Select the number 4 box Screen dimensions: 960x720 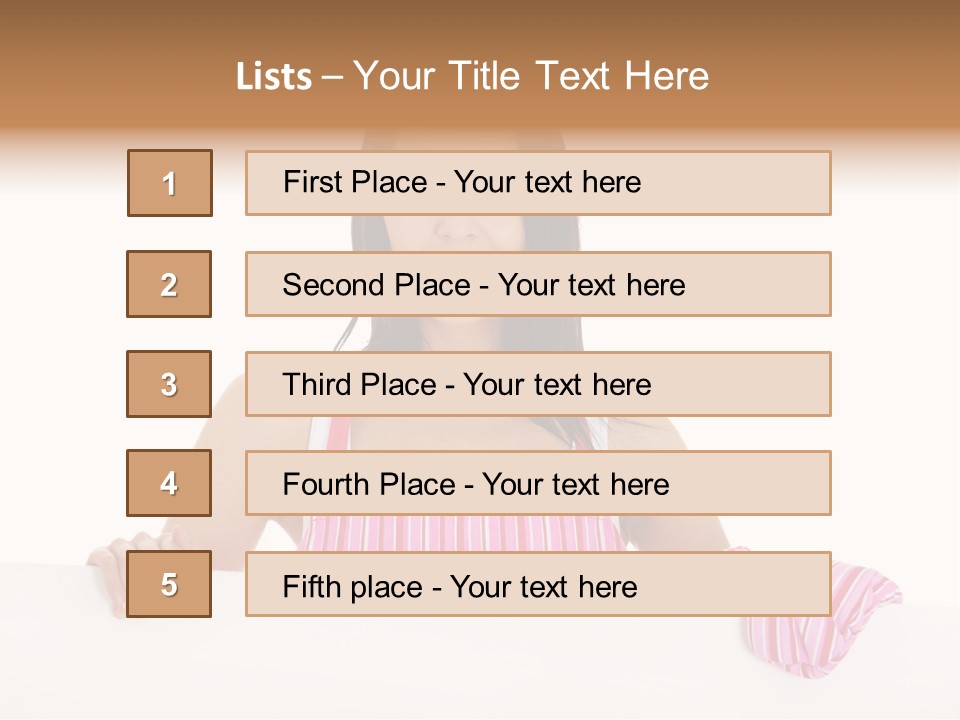pyautogui.click(x=169, y=483)
